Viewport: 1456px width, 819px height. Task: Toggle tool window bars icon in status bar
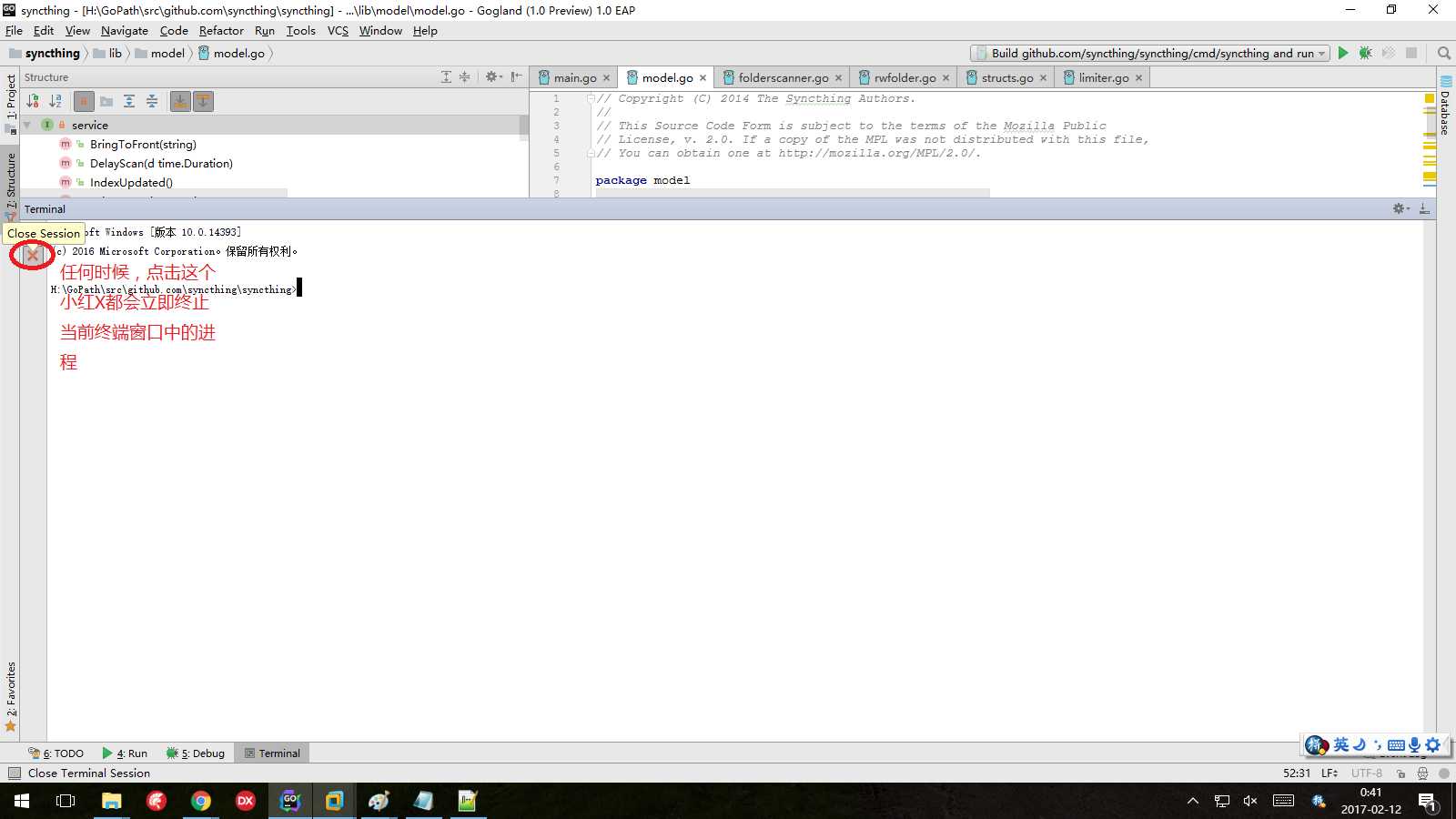[14, 773]
